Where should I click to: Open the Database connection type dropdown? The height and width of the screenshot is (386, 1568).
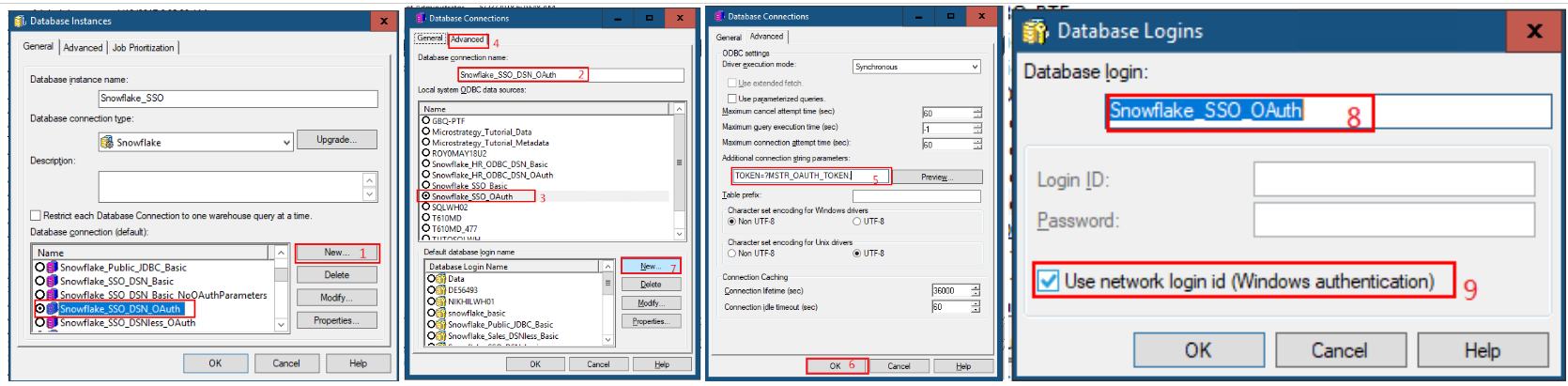coord(286,143)
